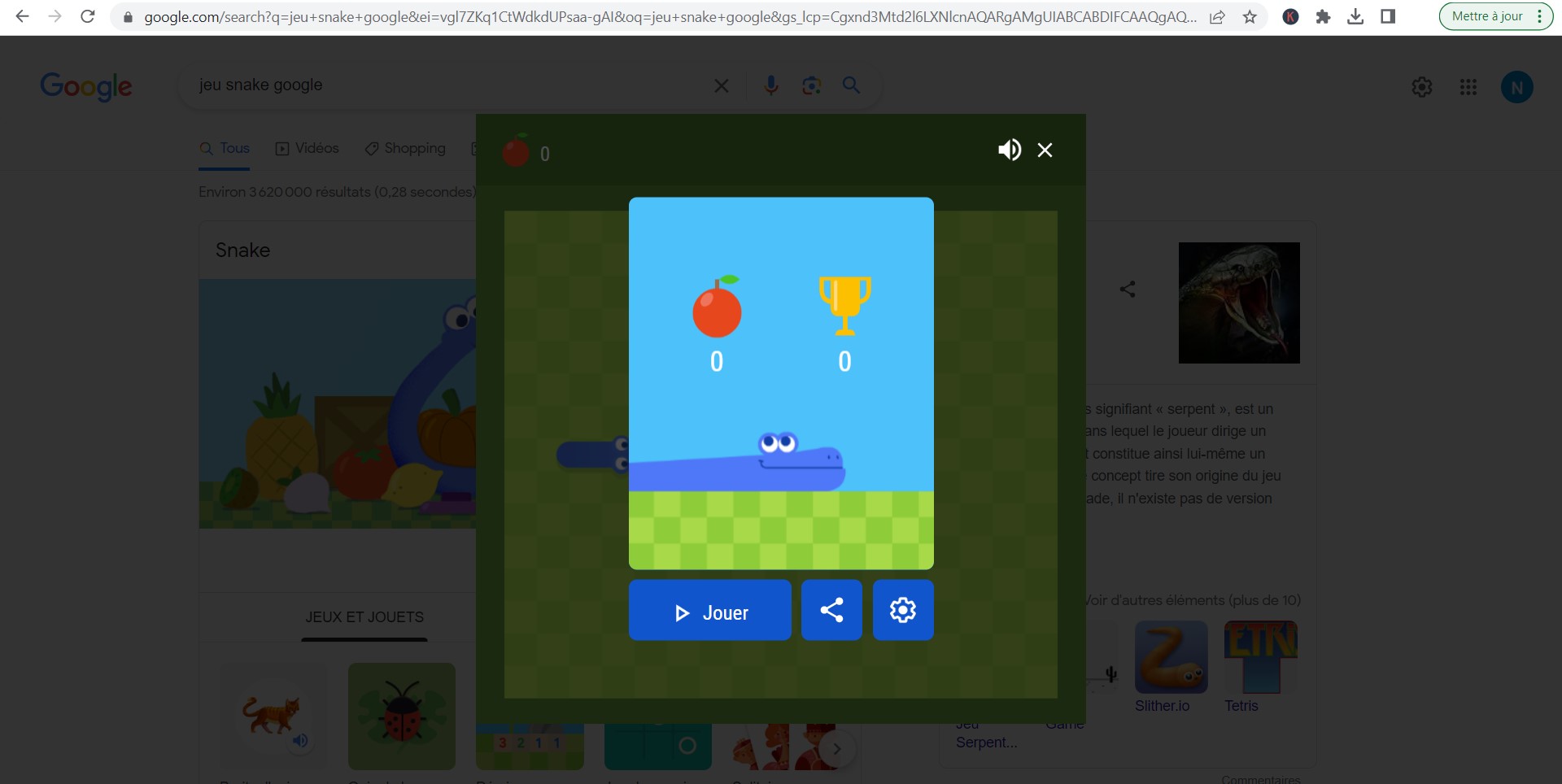The image size is (1562, 784).
Task: Share the Snake game score
Action: pyautogui.click(x=831, y=610)
